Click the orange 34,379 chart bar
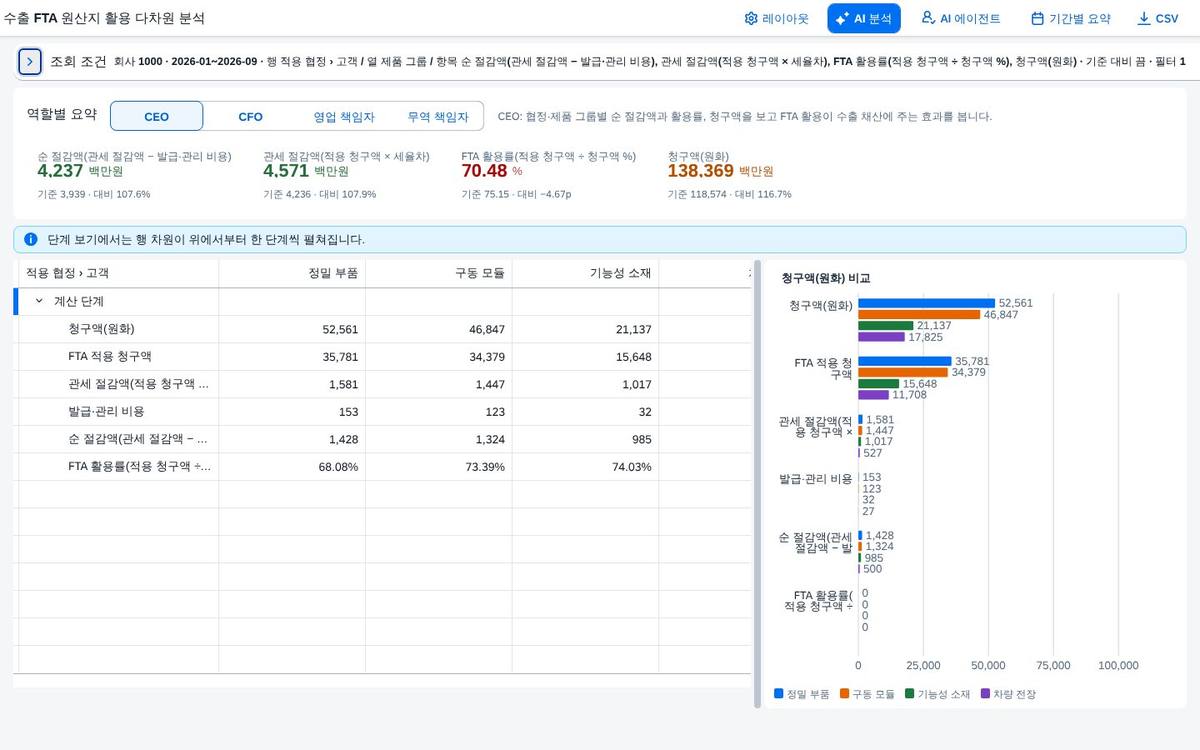 tap(903, 372)
